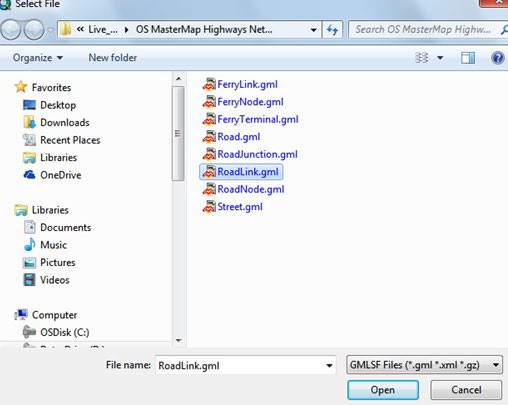The width and height of the screenshot is (508, 405).
Task: Select the RoadNode.gml file name
Action: pyautogui.click(x=251, y=189)
